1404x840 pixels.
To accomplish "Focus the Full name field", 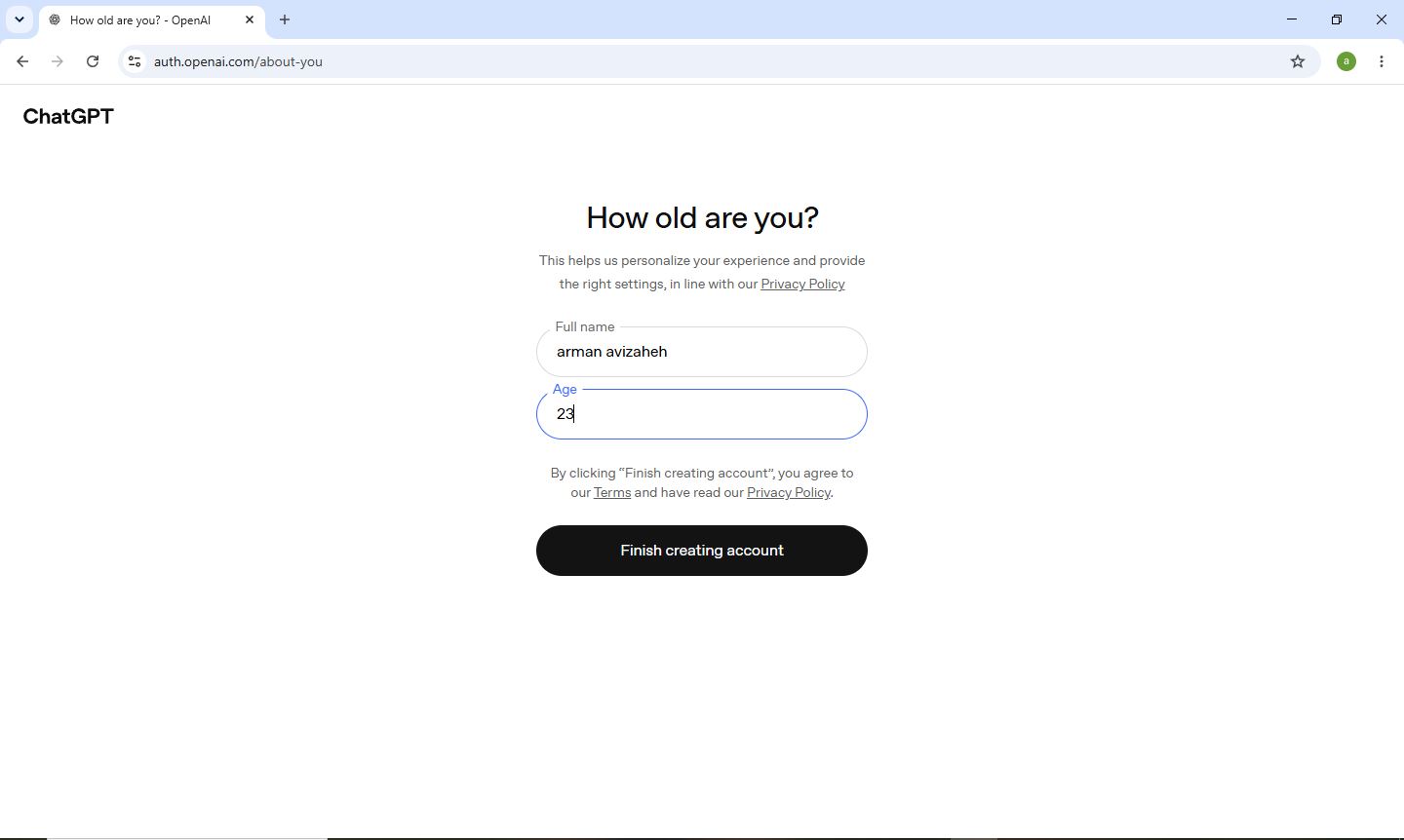I will click(702, 352).
